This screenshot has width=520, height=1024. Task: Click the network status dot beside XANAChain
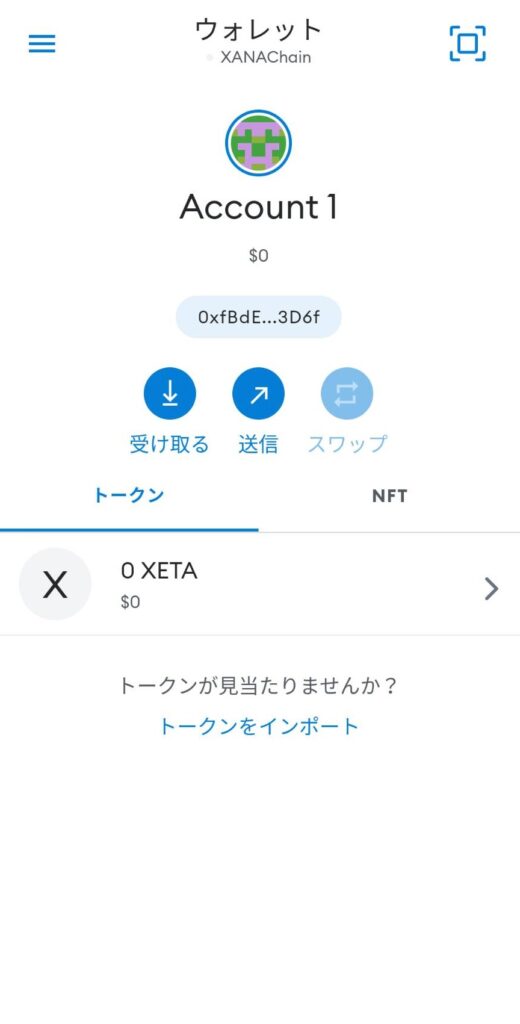tap(210, 57)
